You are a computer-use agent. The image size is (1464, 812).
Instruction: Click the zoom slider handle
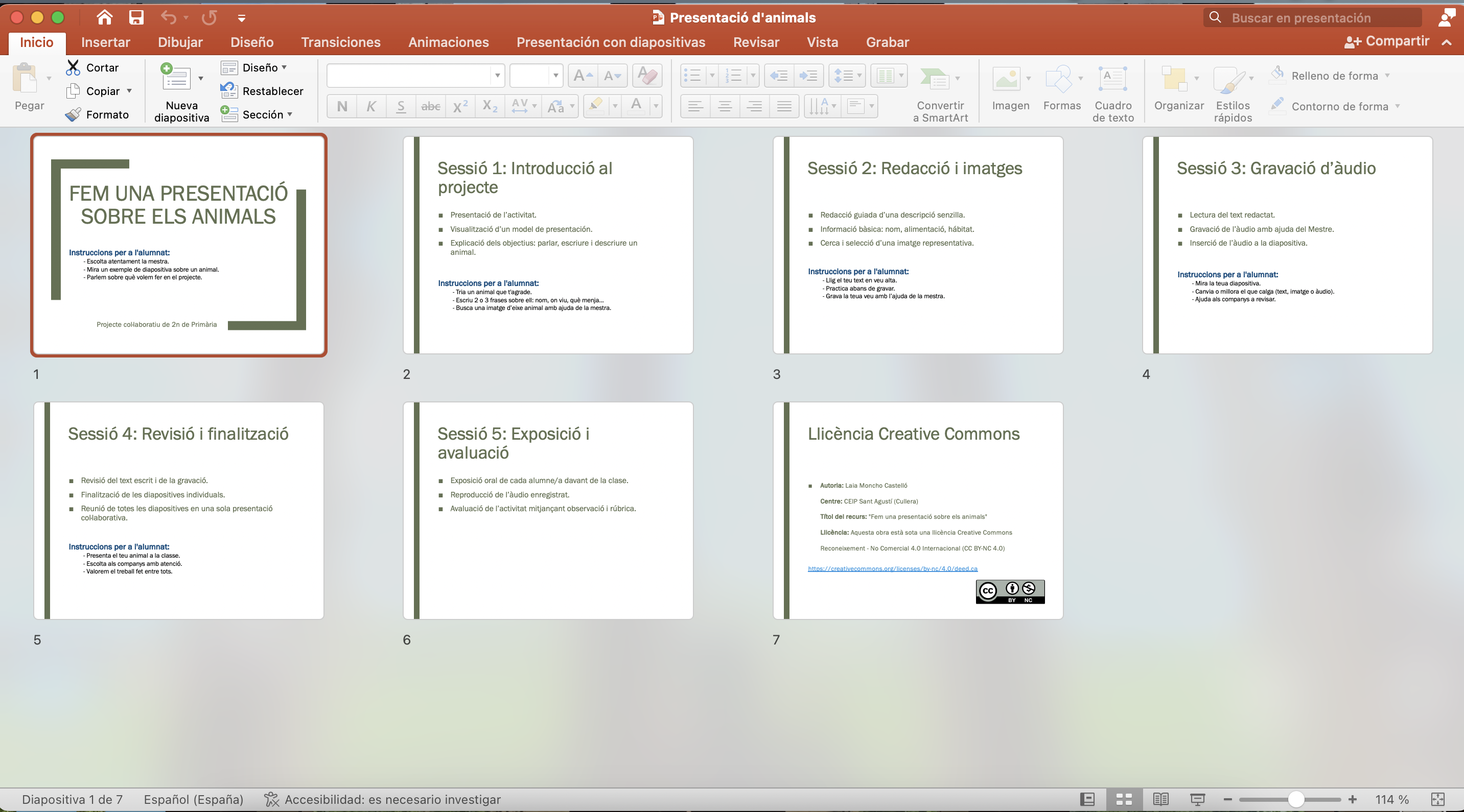point(1296,800)
